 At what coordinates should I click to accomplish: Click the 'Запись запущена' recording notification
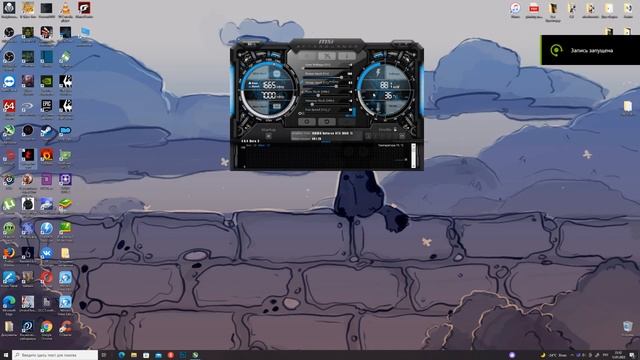coord(591,50)
